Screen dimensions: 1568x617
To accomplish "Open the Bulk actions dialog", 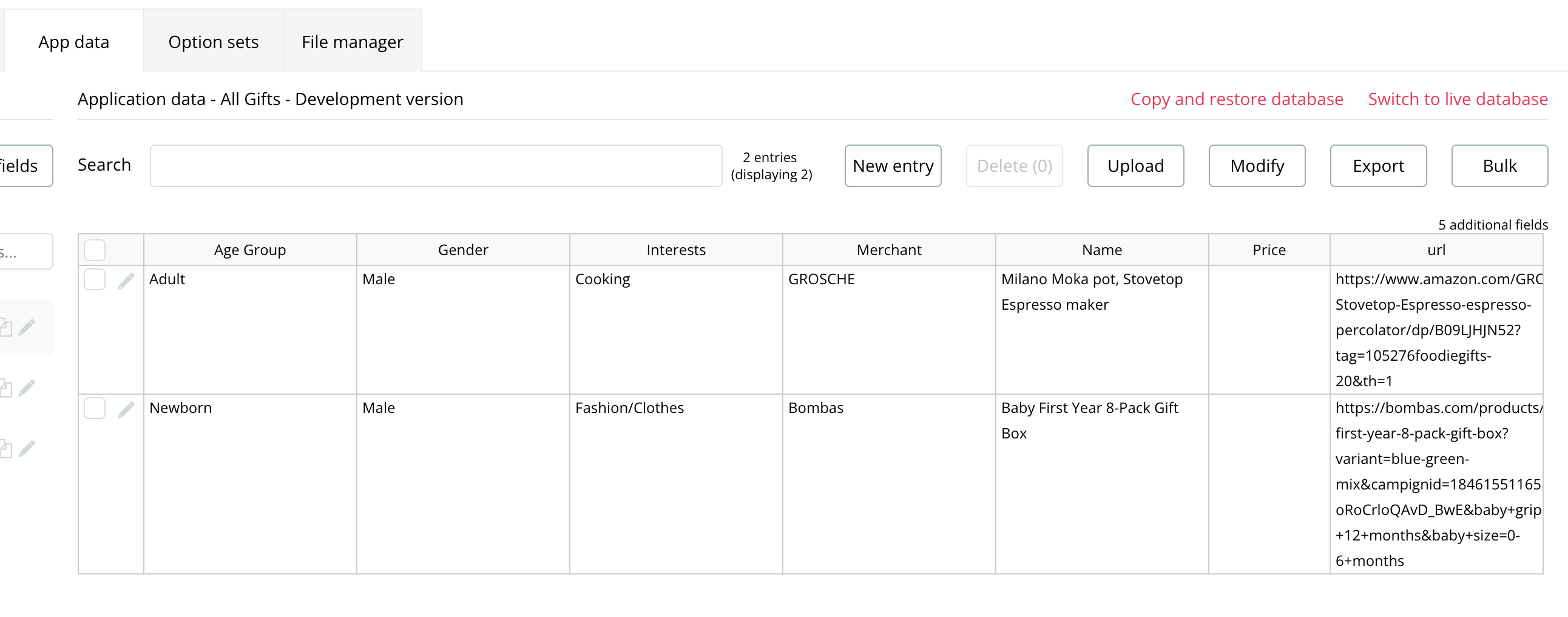I will pyautogui.click(x=1499, y=165).
